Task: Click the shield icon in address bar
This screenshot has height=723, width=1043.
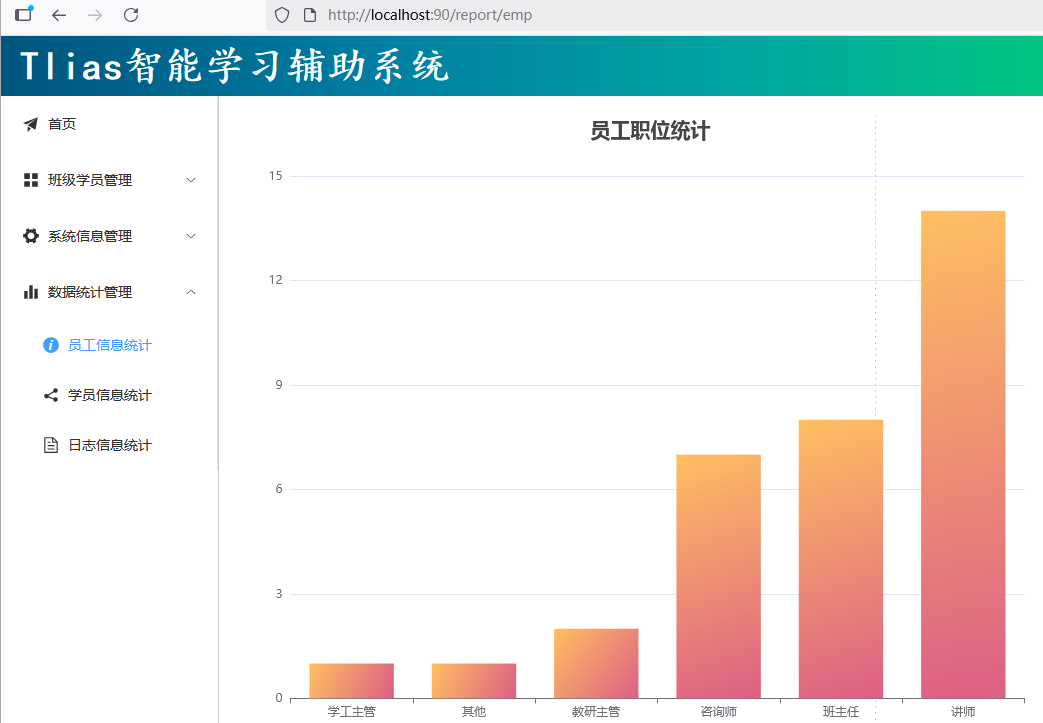Action: [282, 15]
